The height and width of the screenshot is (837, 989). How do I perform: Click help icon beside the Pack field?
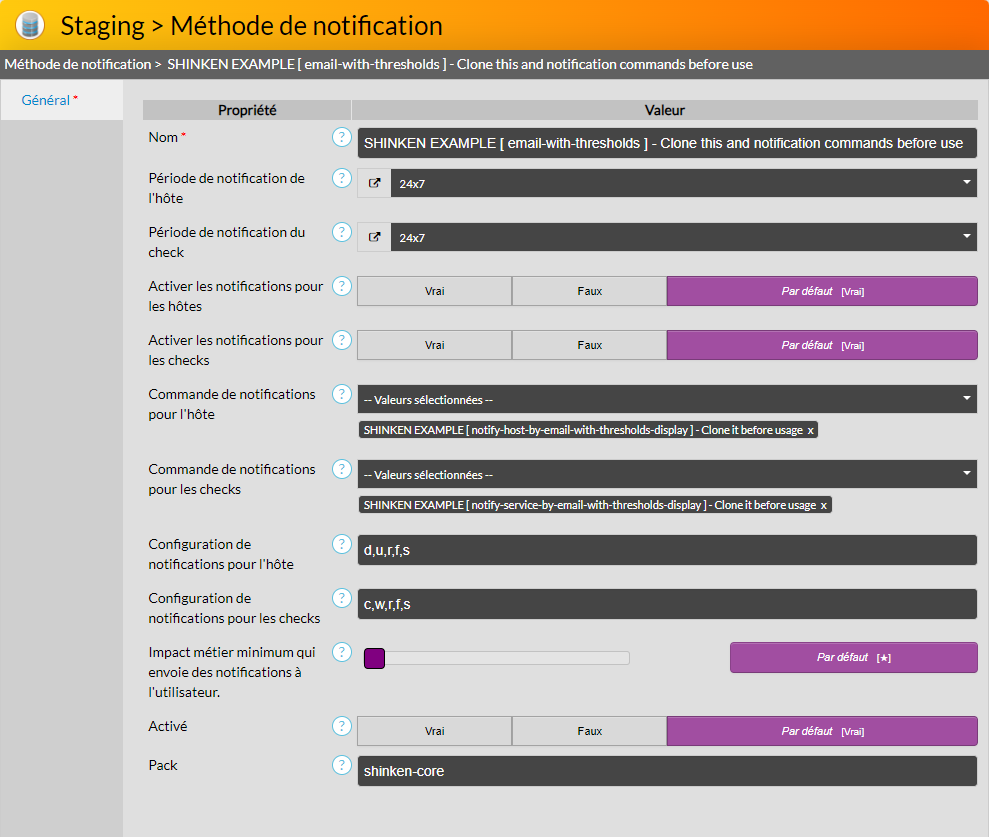click(342, 766)
